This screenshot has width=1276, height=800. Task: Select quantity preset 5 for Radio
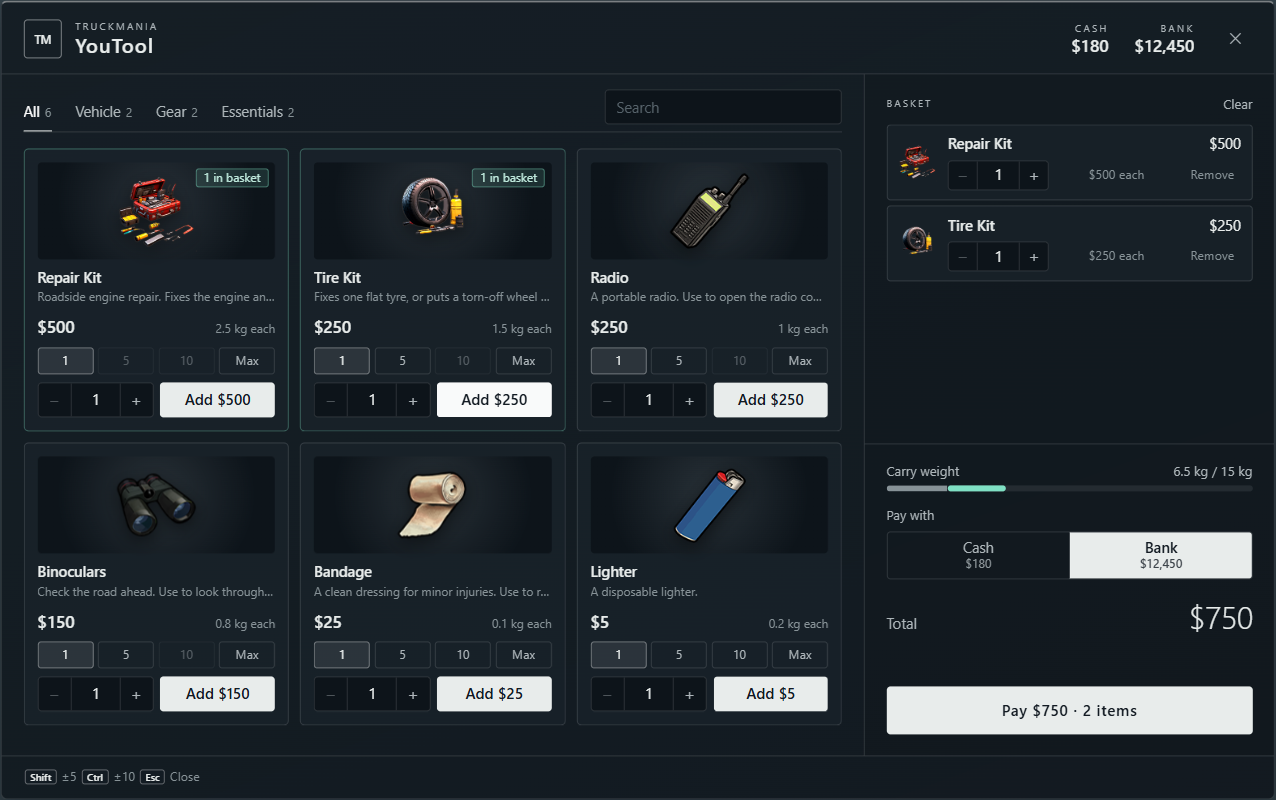tap(679, 361)
